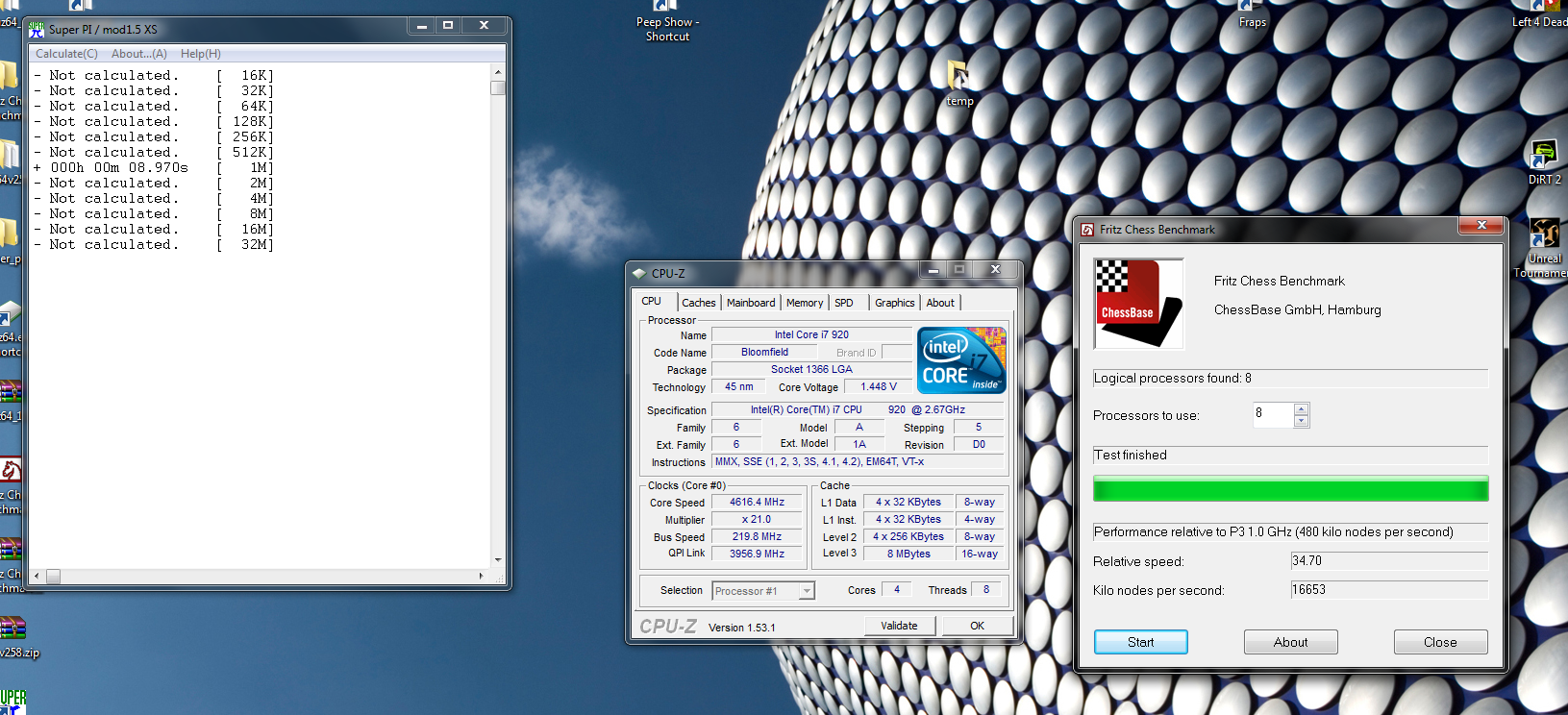Viewport: 1568px width, 715px height.
Task: Click the CPU-Z title bar icon
Action: [x=639, y=273]
